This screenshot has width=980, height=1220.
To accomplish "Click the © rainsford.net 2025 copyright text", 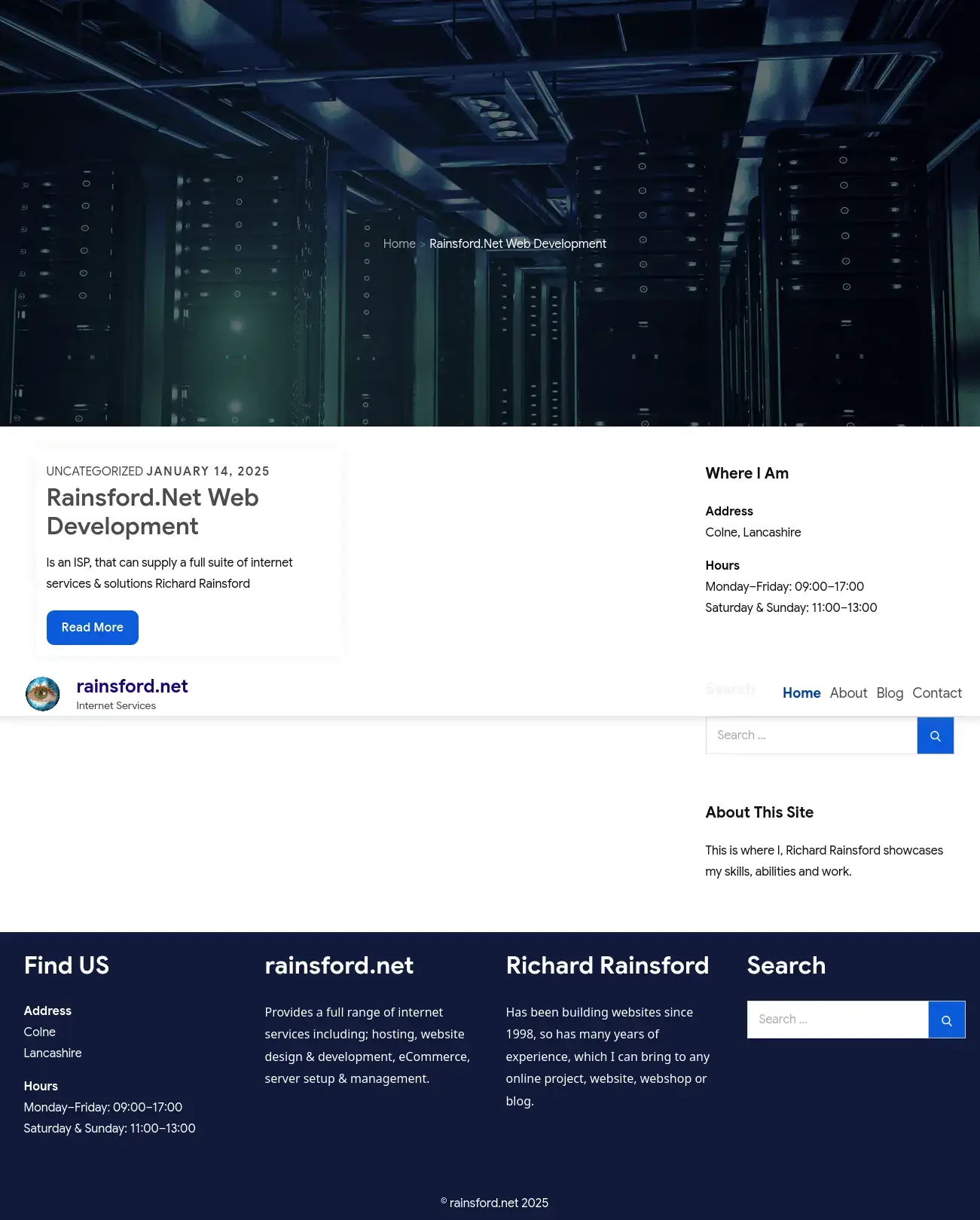I will click(x=495, y=1203).
